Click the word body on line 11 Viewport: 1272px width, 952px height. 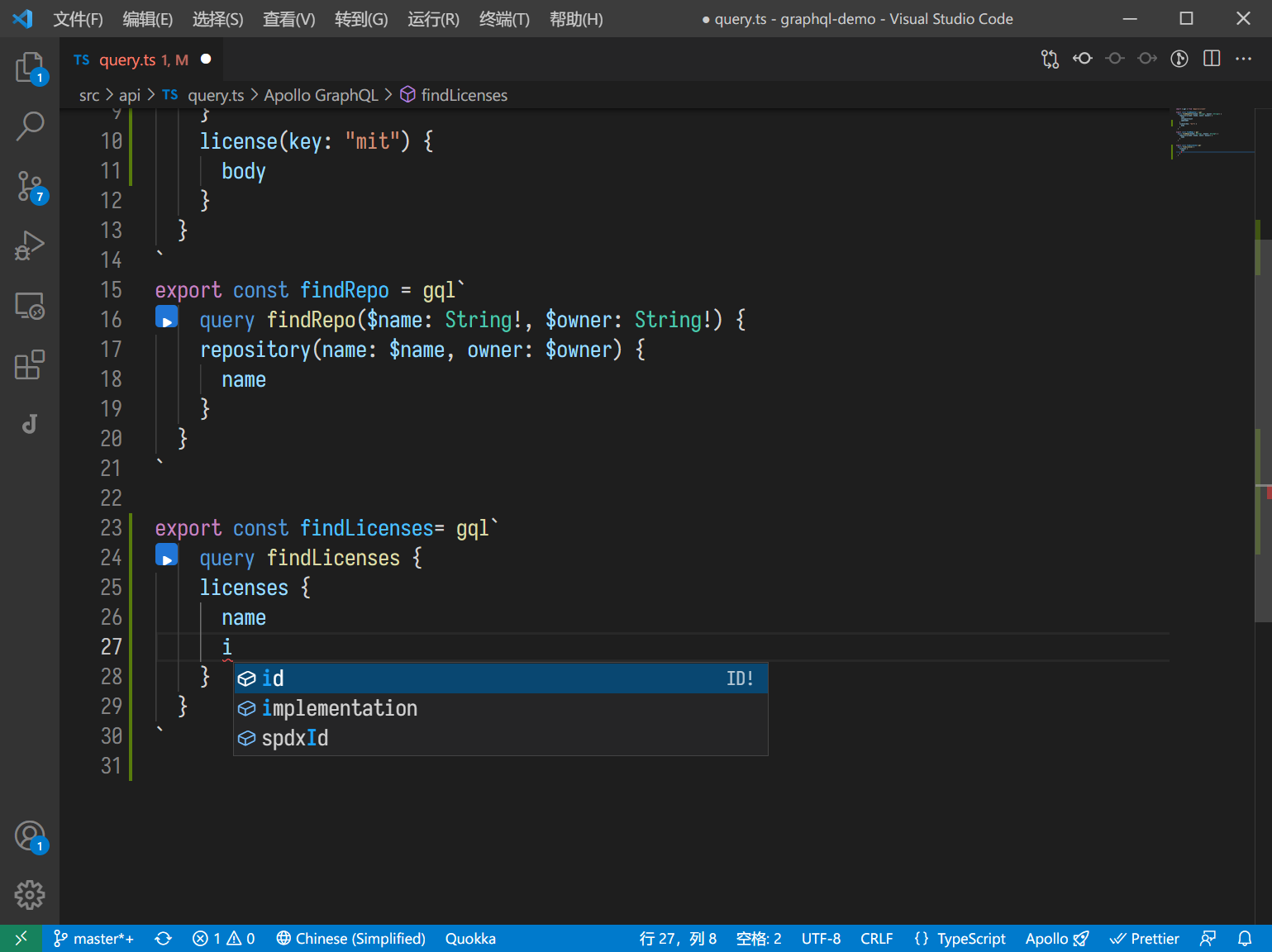point(244,171)
